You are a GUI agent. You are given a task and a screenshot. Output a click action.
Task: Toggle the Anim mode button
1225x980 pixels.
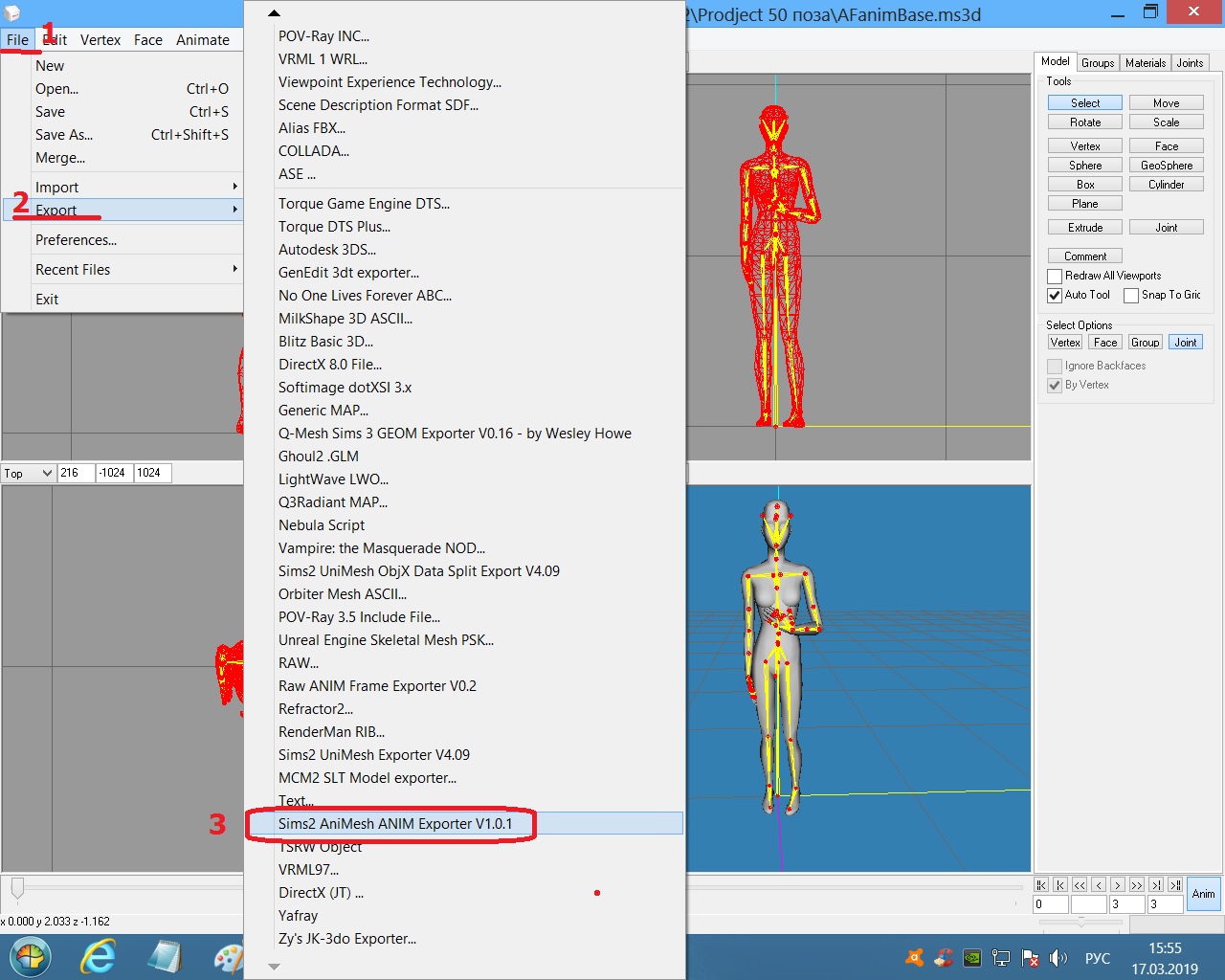coord(1203,894)
